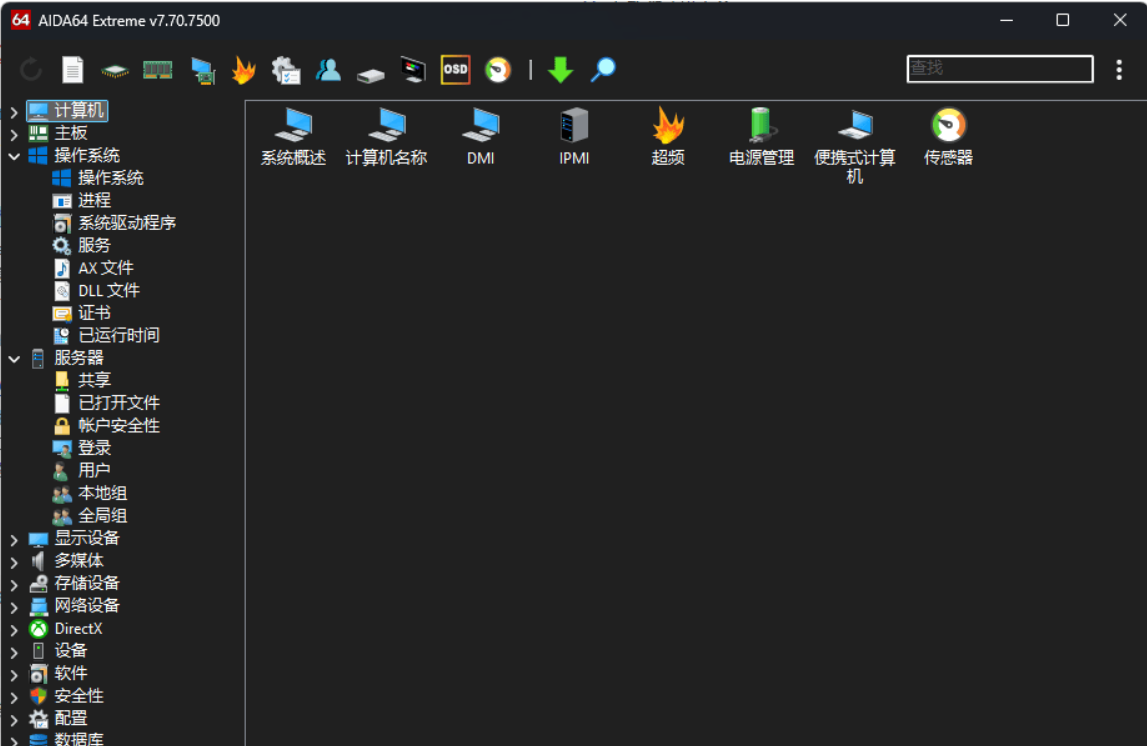Expand the 软件 tree node chevron
Screen dimensions: 1147x746
pos(14,675)
